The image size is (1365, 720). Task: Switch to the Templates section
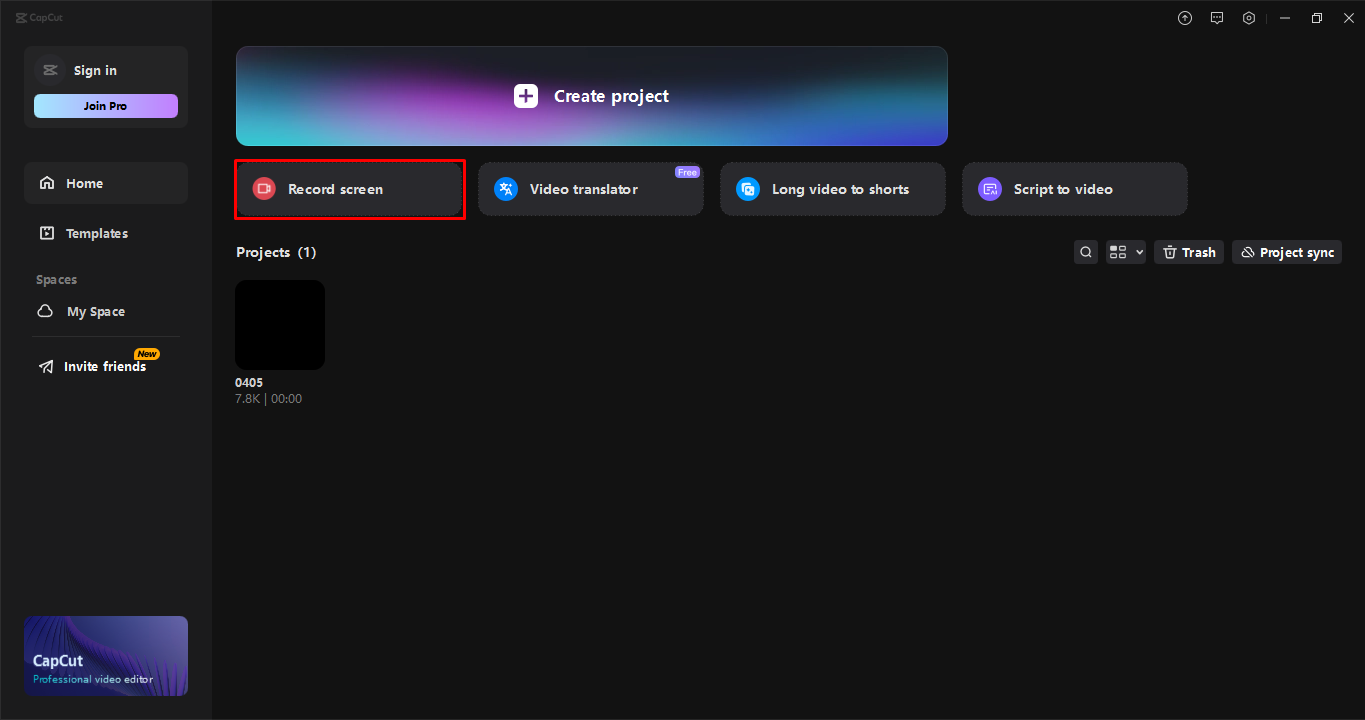tap(95, 232)
